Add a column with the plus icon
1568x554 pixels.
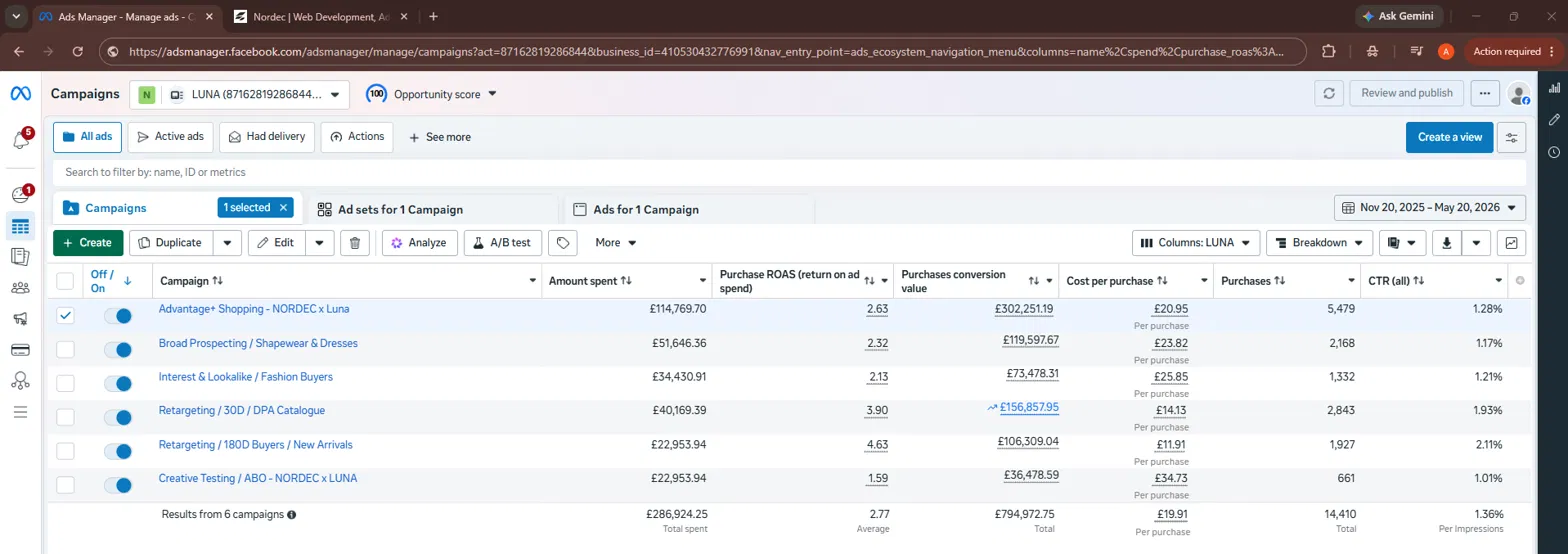pos(1520,281)
